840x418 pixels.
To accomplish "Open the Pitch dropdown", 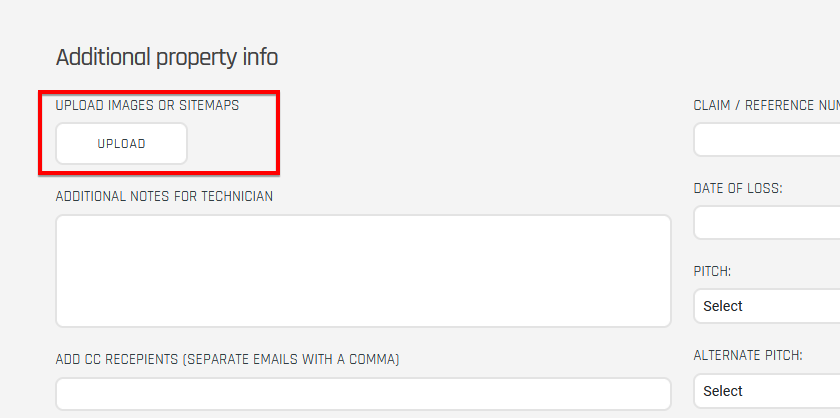I will [767, 306].
